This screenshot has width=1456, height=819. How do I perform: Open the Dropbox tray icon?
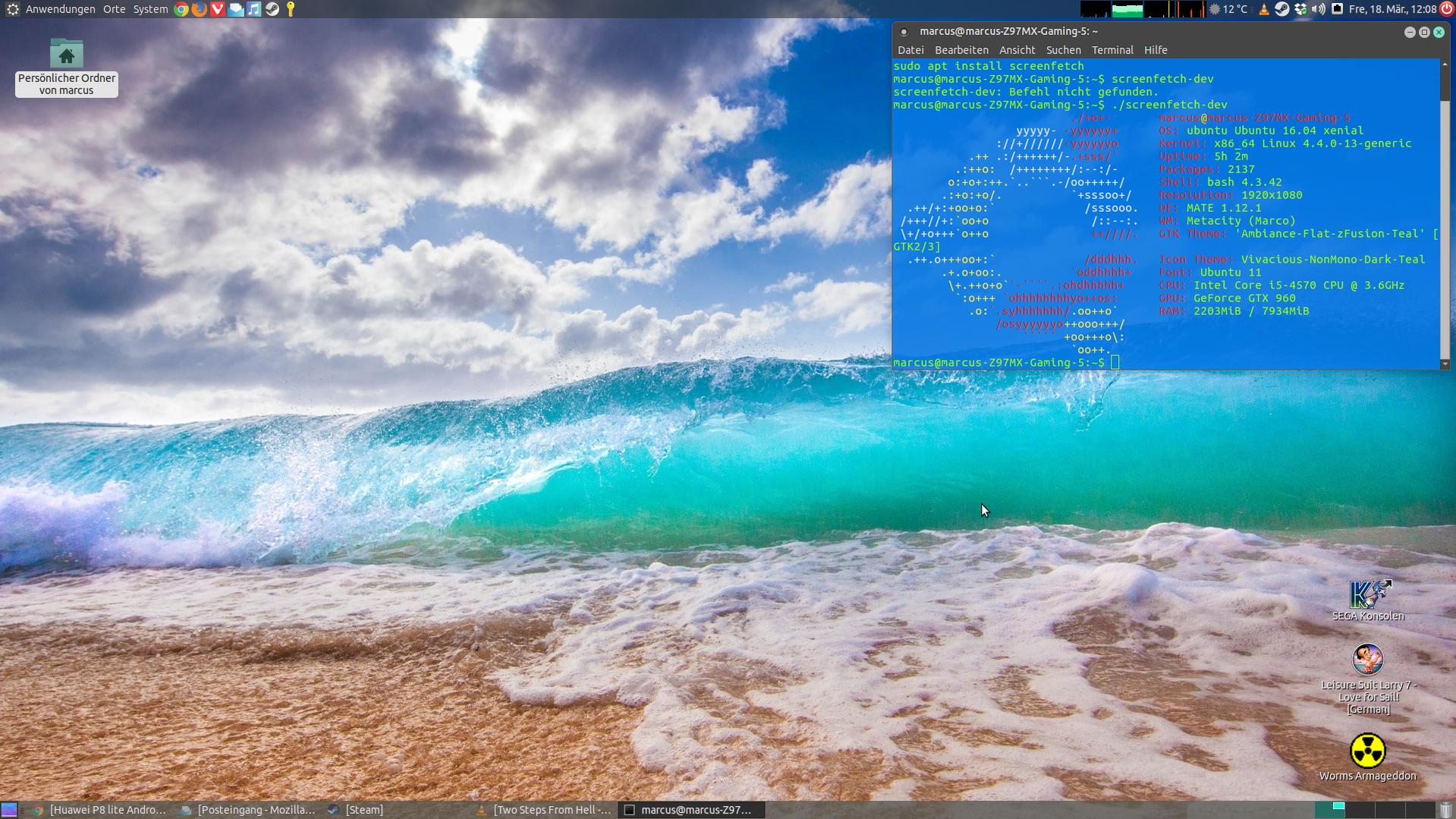coord(1300,9)
